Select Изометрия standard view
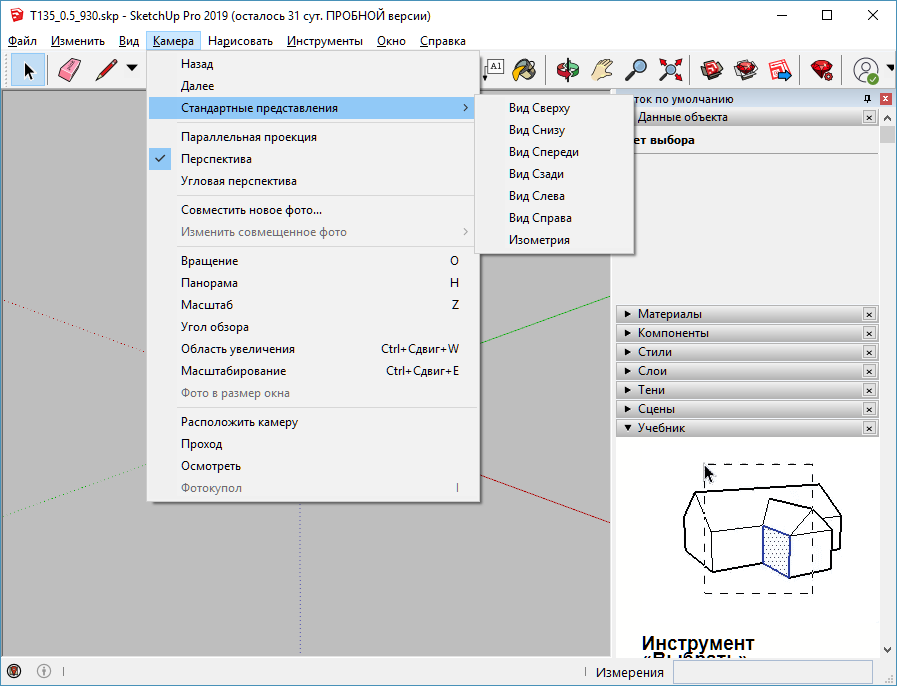 [x=539, y=240]
